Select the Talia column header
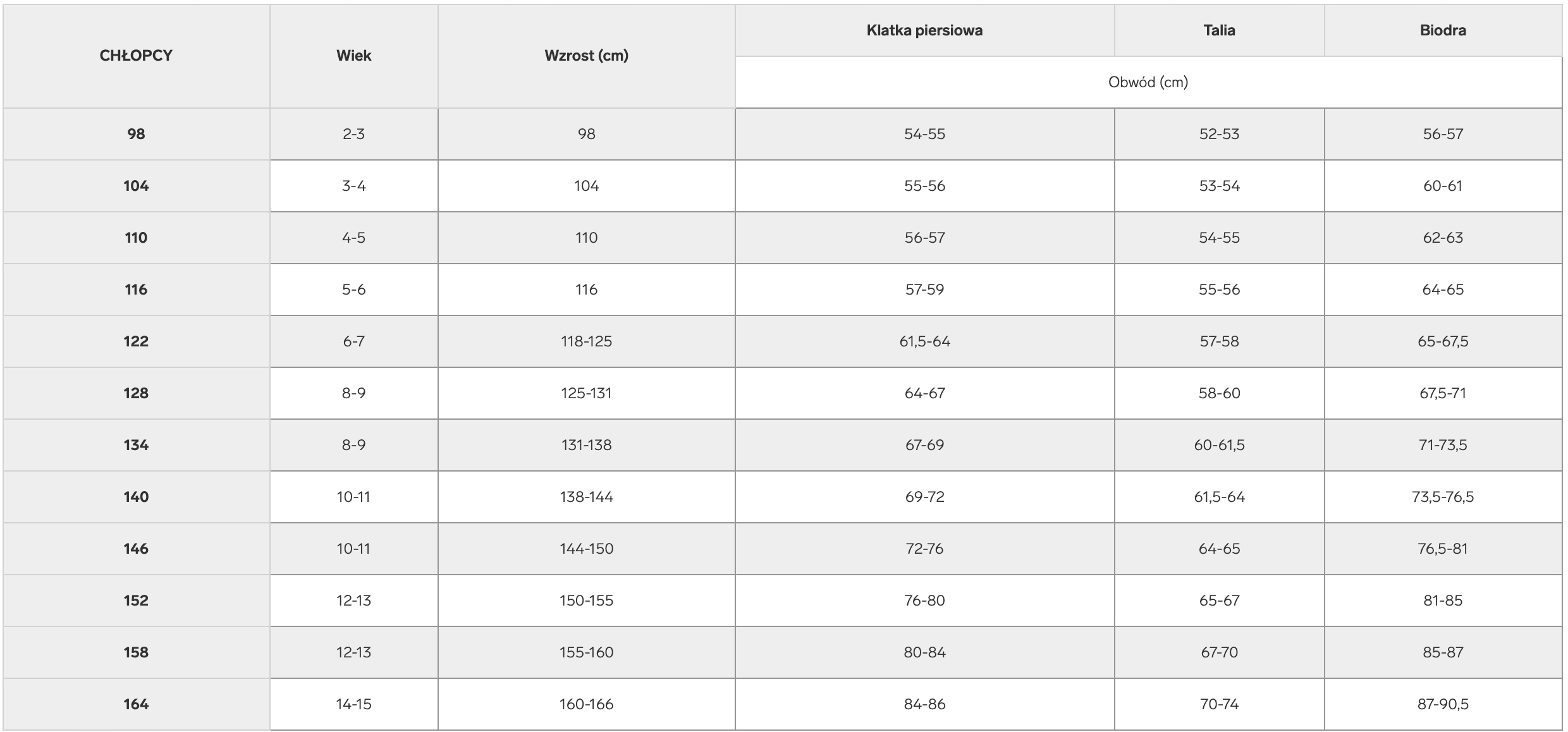Image resolution: width=1568 pixels, height=732 pixels. click(1219, 30)
